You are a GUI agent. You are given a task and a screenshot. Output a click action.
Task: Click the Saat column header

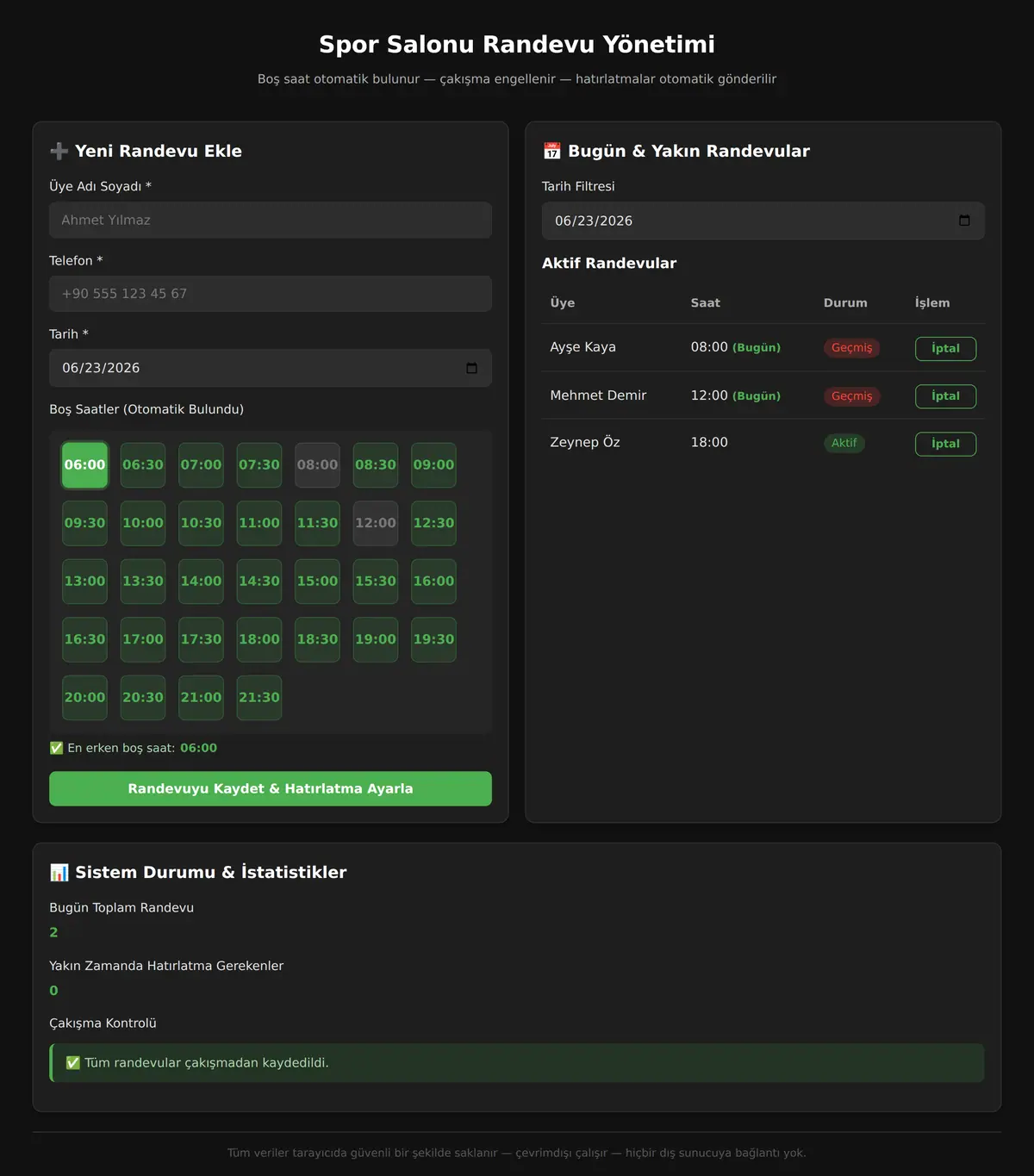(x=706, y=303)
